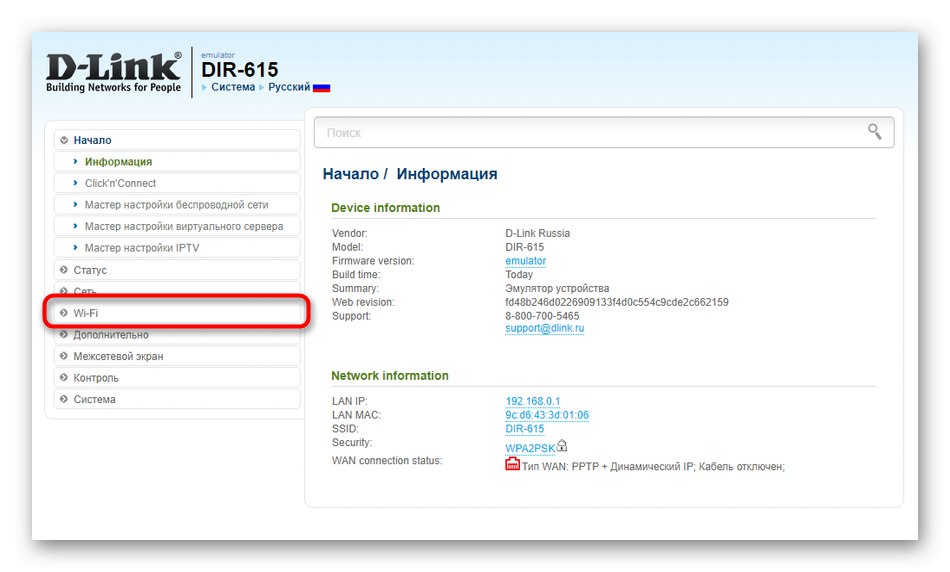Expand the Дополнительно section arrow icon
The image size is (950, 572).
pos(64,334)
